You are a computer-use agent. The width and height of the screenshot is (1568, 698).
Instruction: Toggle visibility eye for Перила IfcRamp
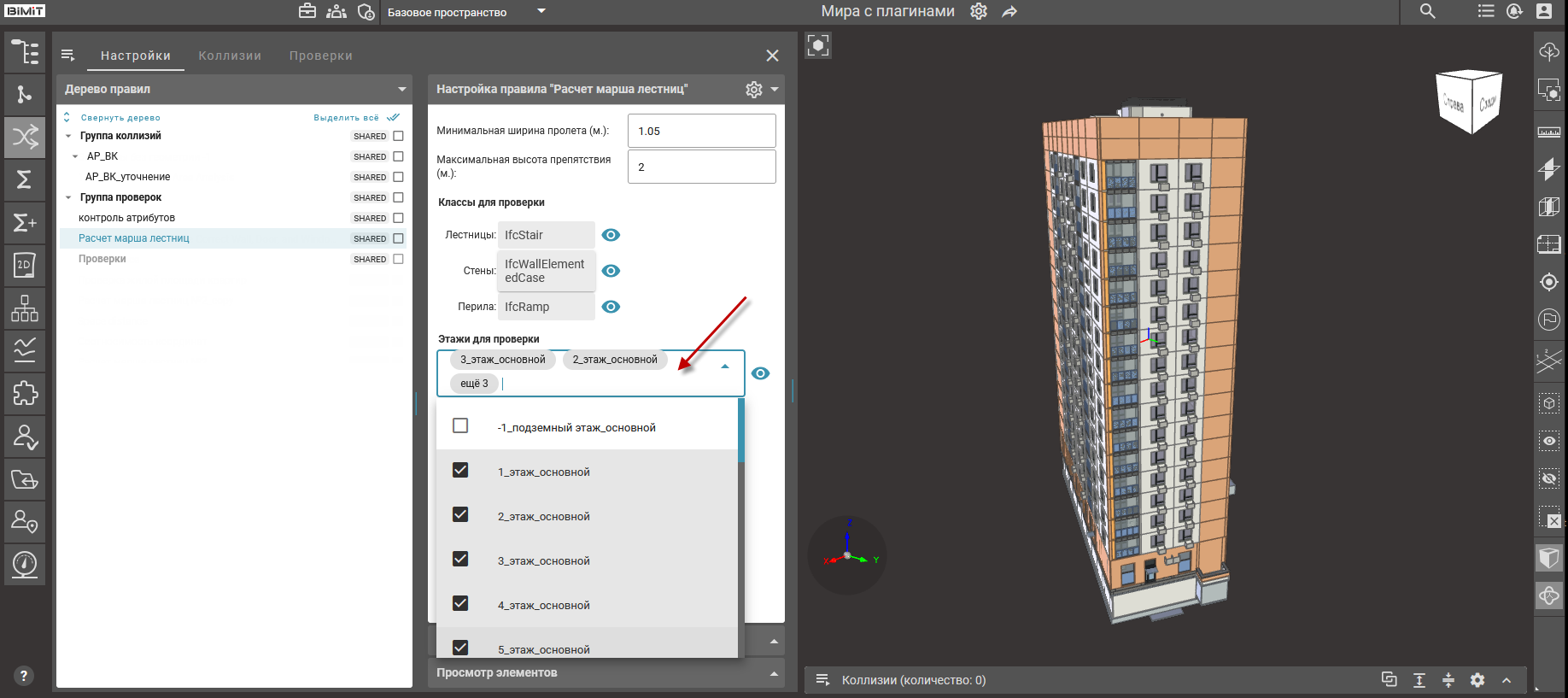611,307
